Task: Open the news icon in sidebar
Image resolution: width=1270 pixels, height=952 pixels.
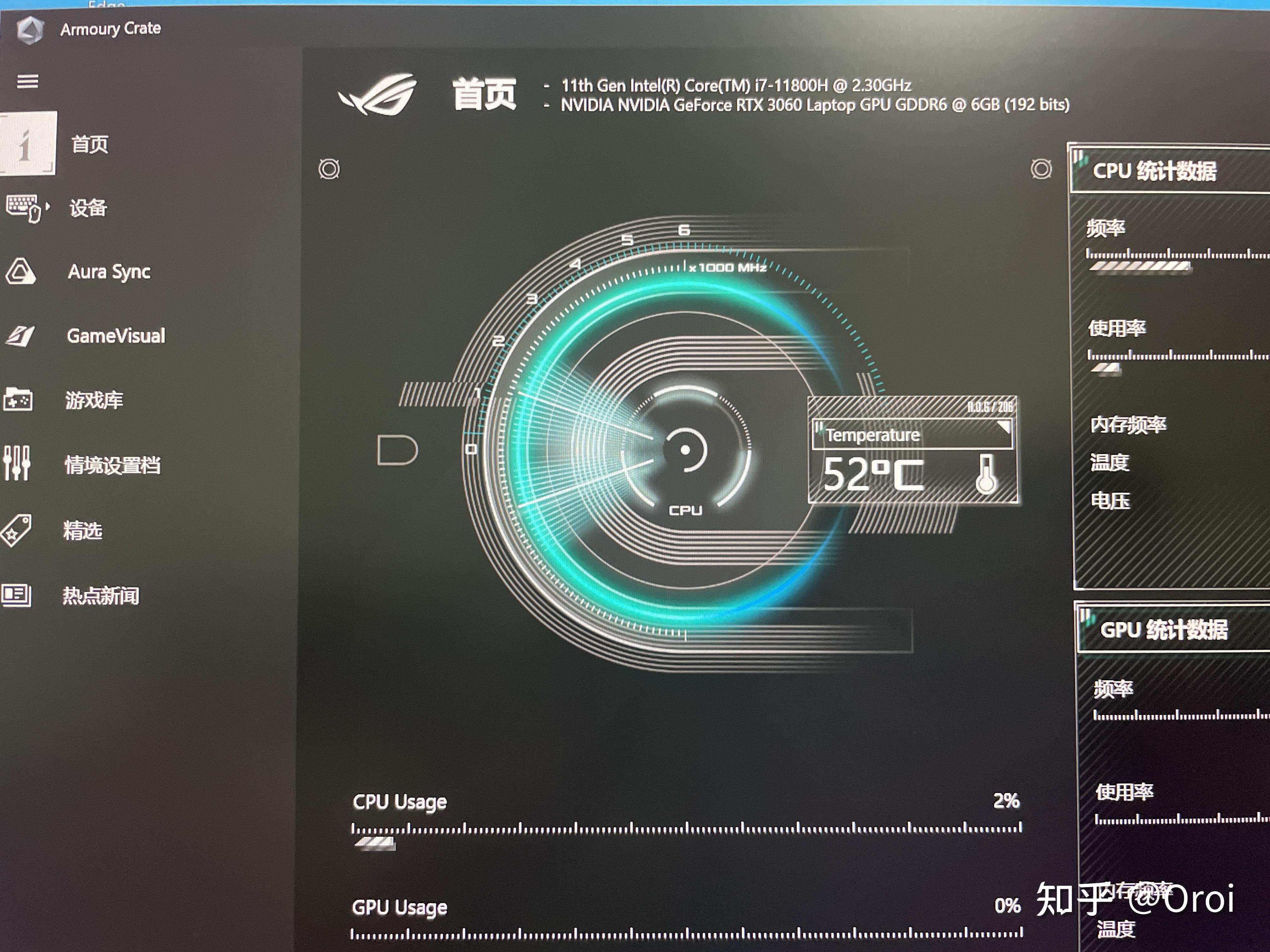Action: [17, 595]
